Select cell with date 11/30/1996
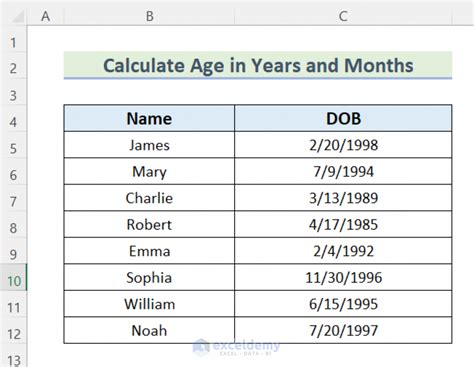The width and height of the screenshot is (474, 367). click(x=343, y=277)
